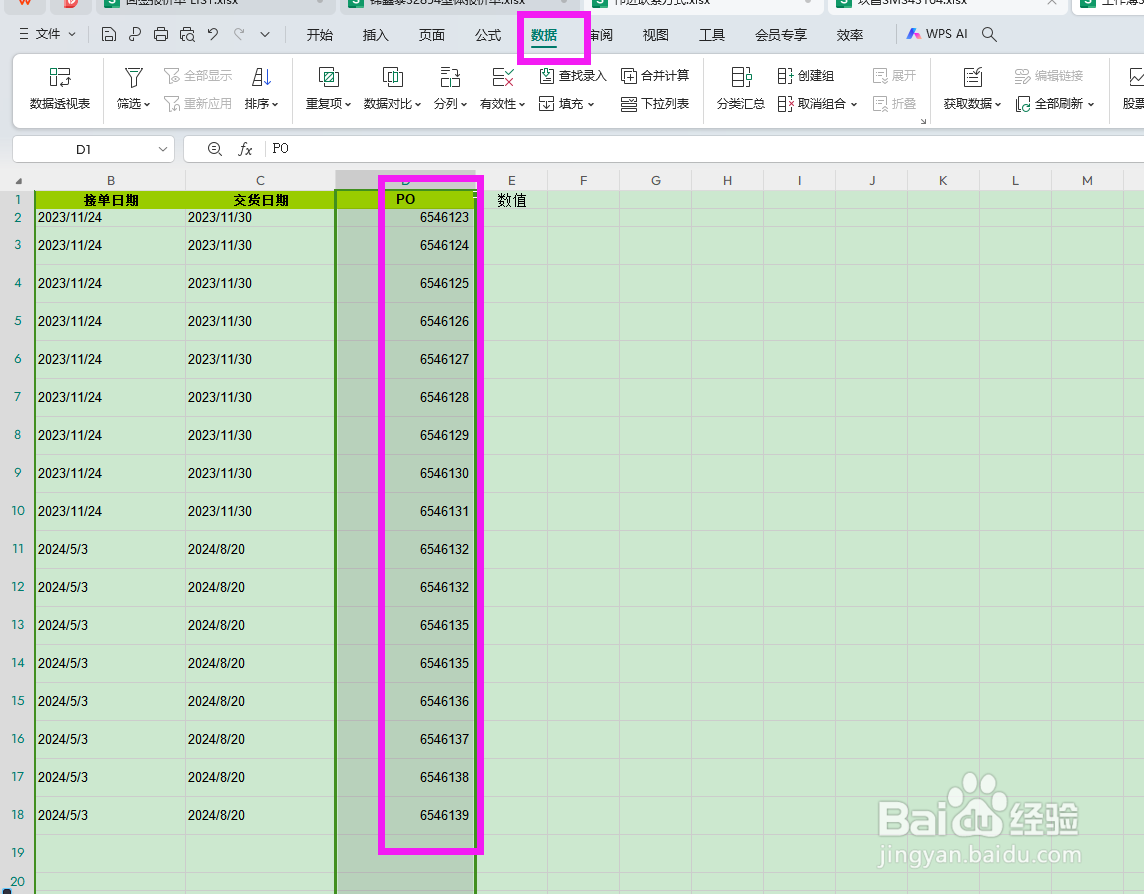Open Print Preview icon
Image resolution: width=1144 pixels, height=894 pixels.
click(188, 34)
